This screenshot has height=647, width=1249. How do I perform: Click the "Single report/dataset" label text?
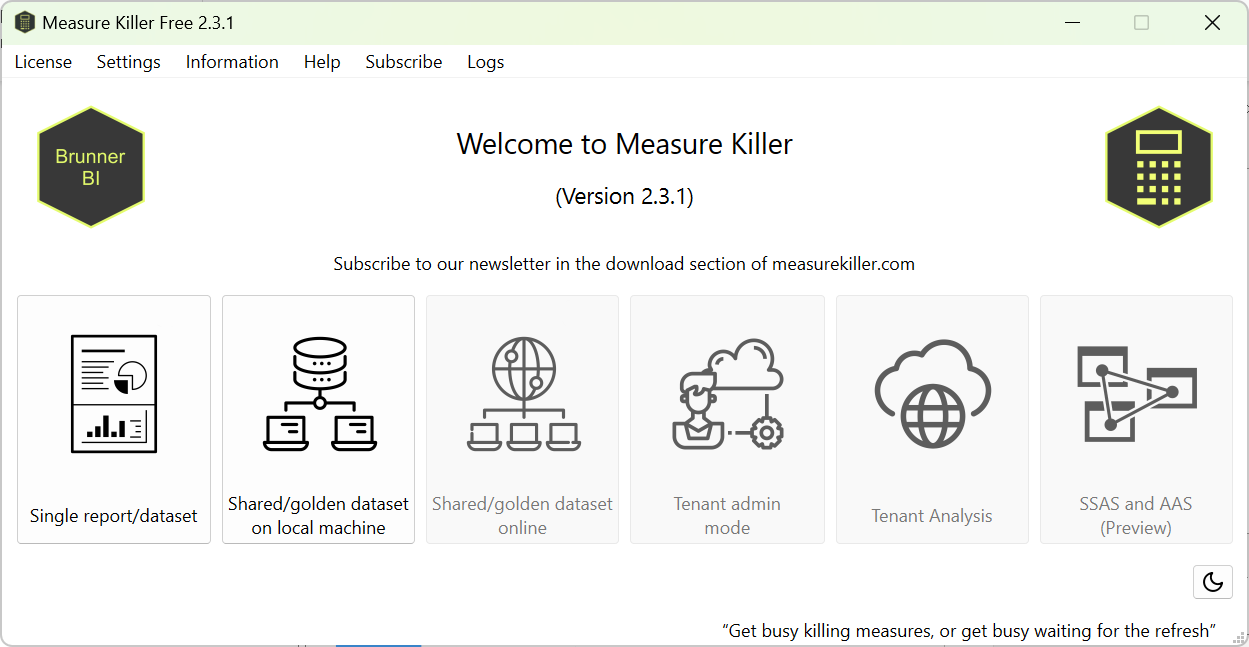(114, 516)
